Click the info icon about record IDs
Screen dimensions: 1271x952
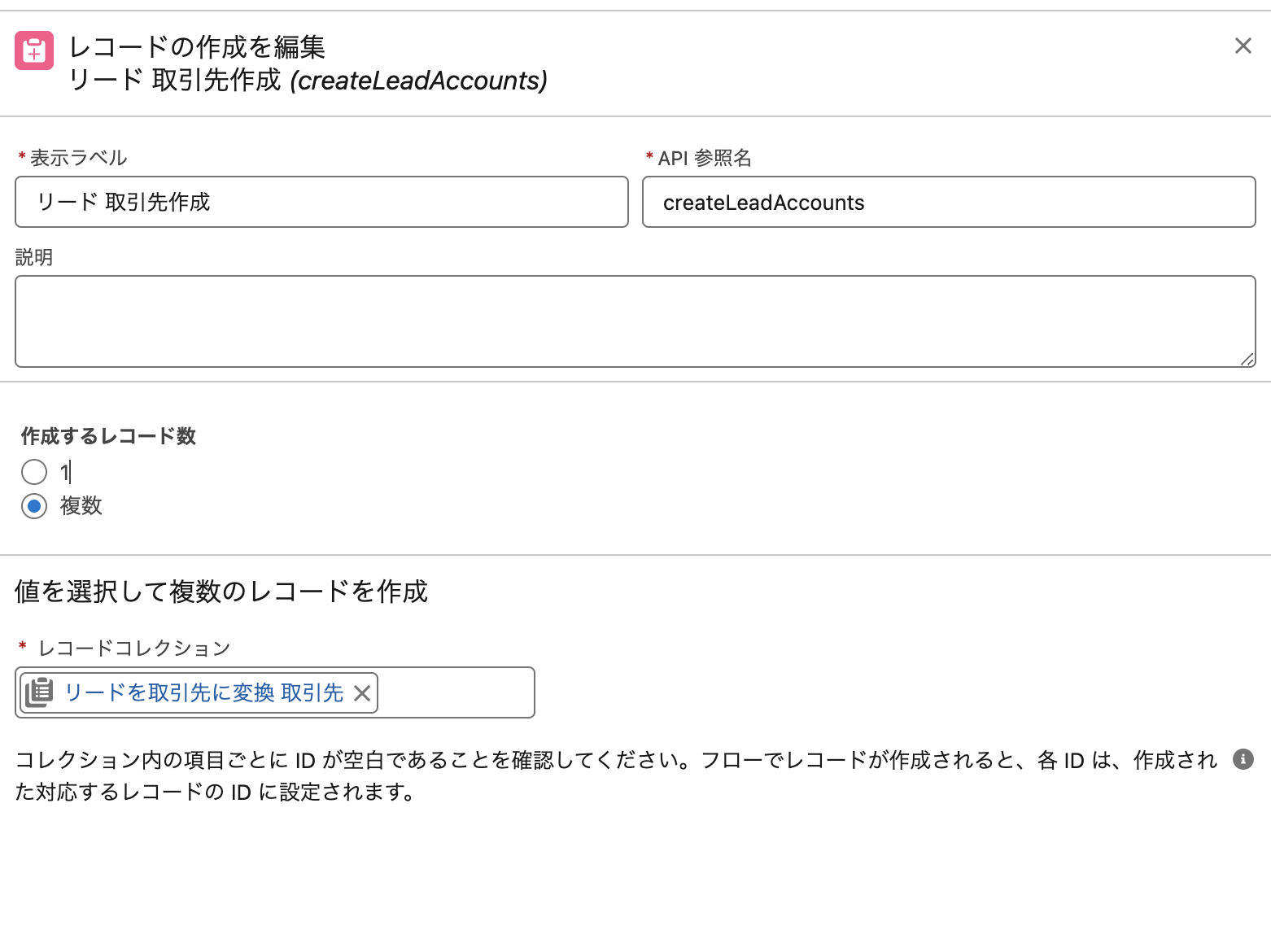pyautogui.click(x=1243, y=759)
